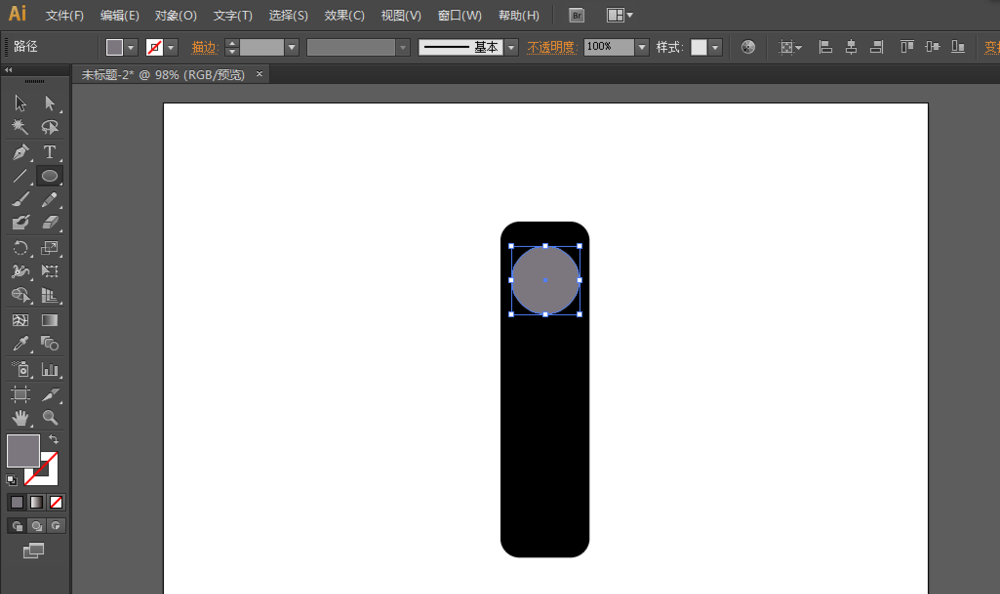This screenshot has height=594, width=1000.
Task: Set paint mode to Gradient
Action: coord(36,502)
